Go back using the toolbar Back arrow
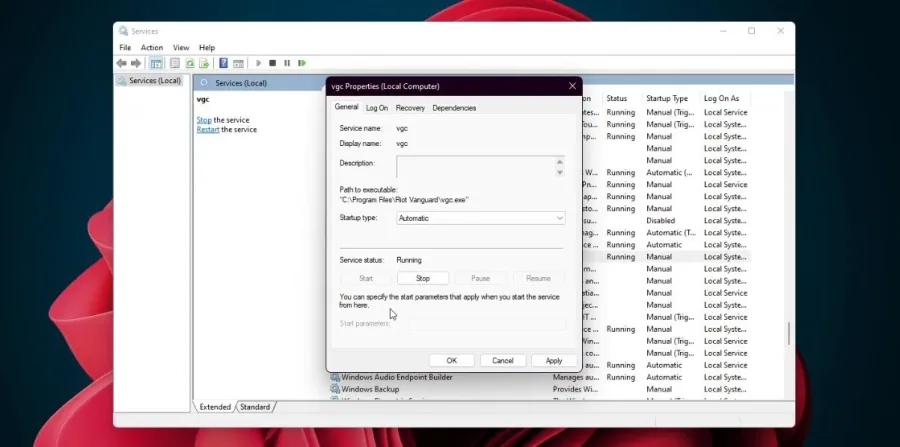Screen dimensions: 900x447 point(121,63)
